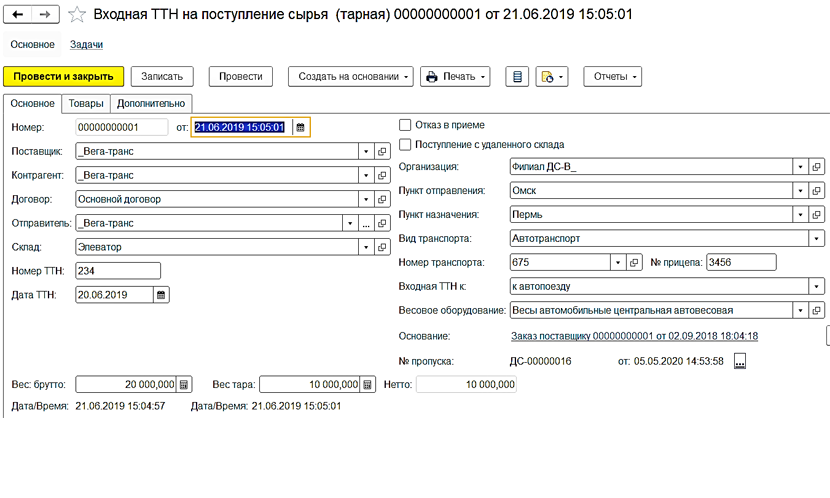Image resolution: width=830 pixels, height=498 pixels.
Task: Open calendar picker for Дата ТТН
Action: click(161, 295)
